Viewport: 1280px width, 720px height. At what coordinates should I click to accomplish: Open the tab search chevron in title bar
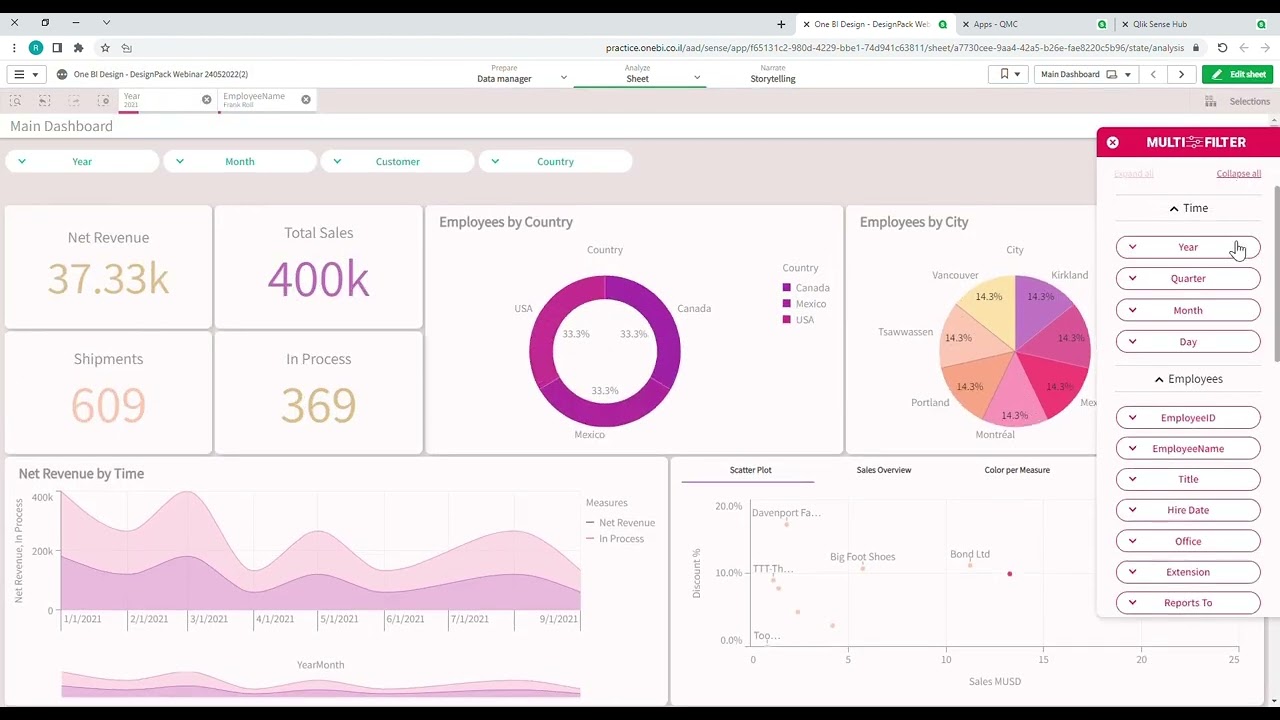pos(107,22)
